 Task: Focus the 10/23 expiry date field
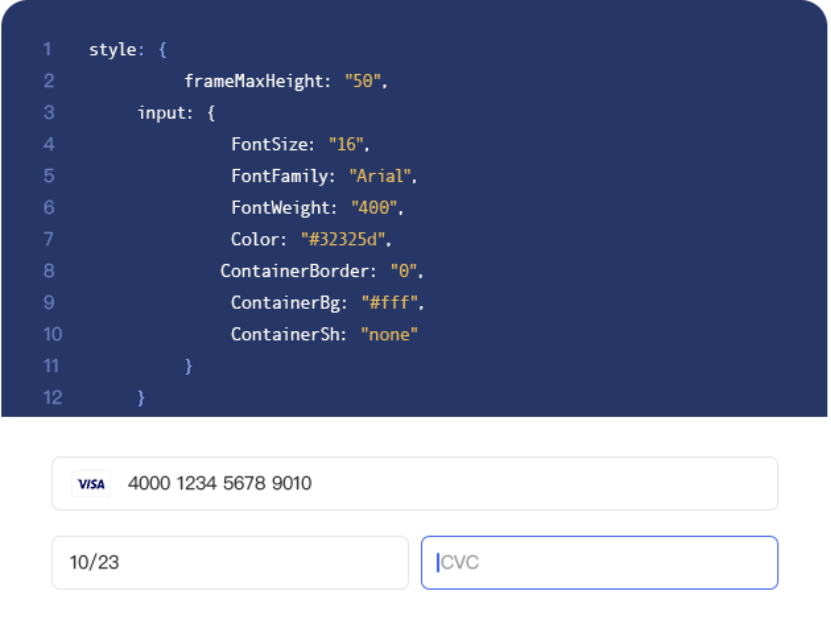(x=230, y=562)
